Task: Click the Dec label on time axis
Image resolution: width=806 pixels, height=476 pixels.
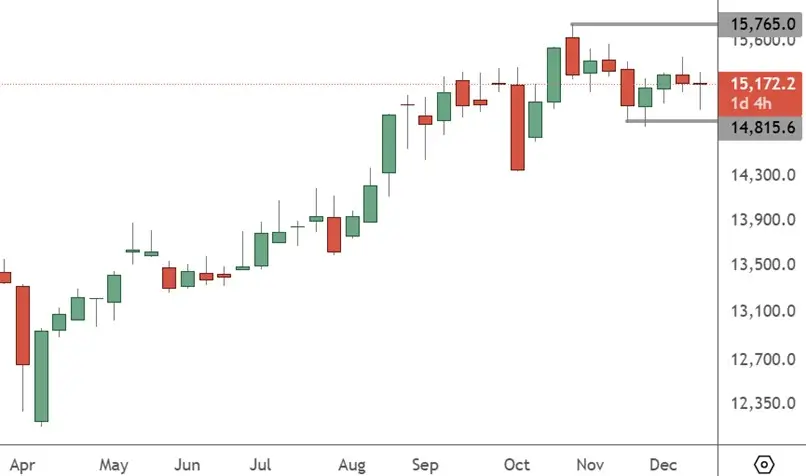Action: coord(664,465)
